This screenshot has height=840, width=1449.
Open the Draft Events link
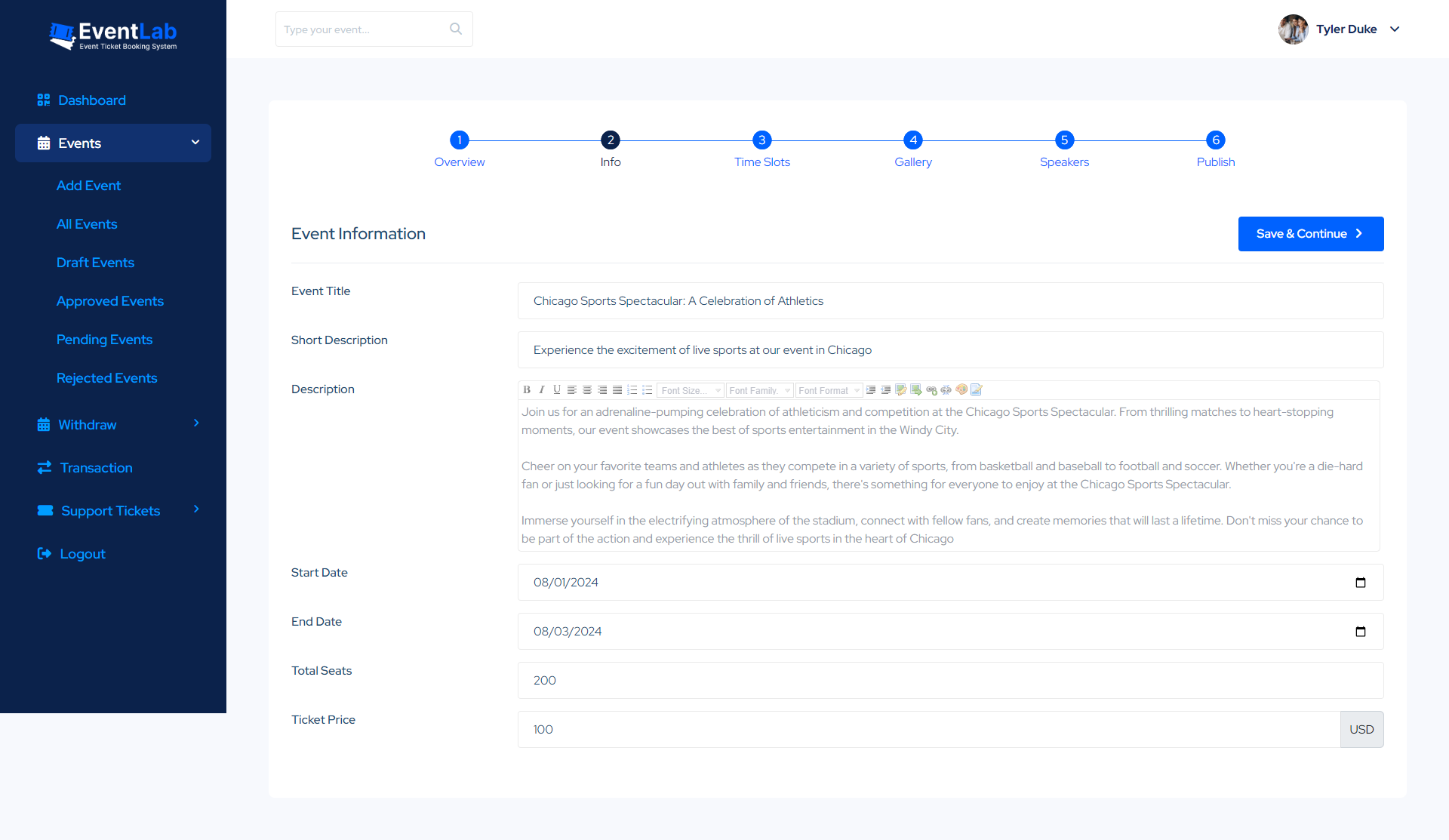coord(95,263)
